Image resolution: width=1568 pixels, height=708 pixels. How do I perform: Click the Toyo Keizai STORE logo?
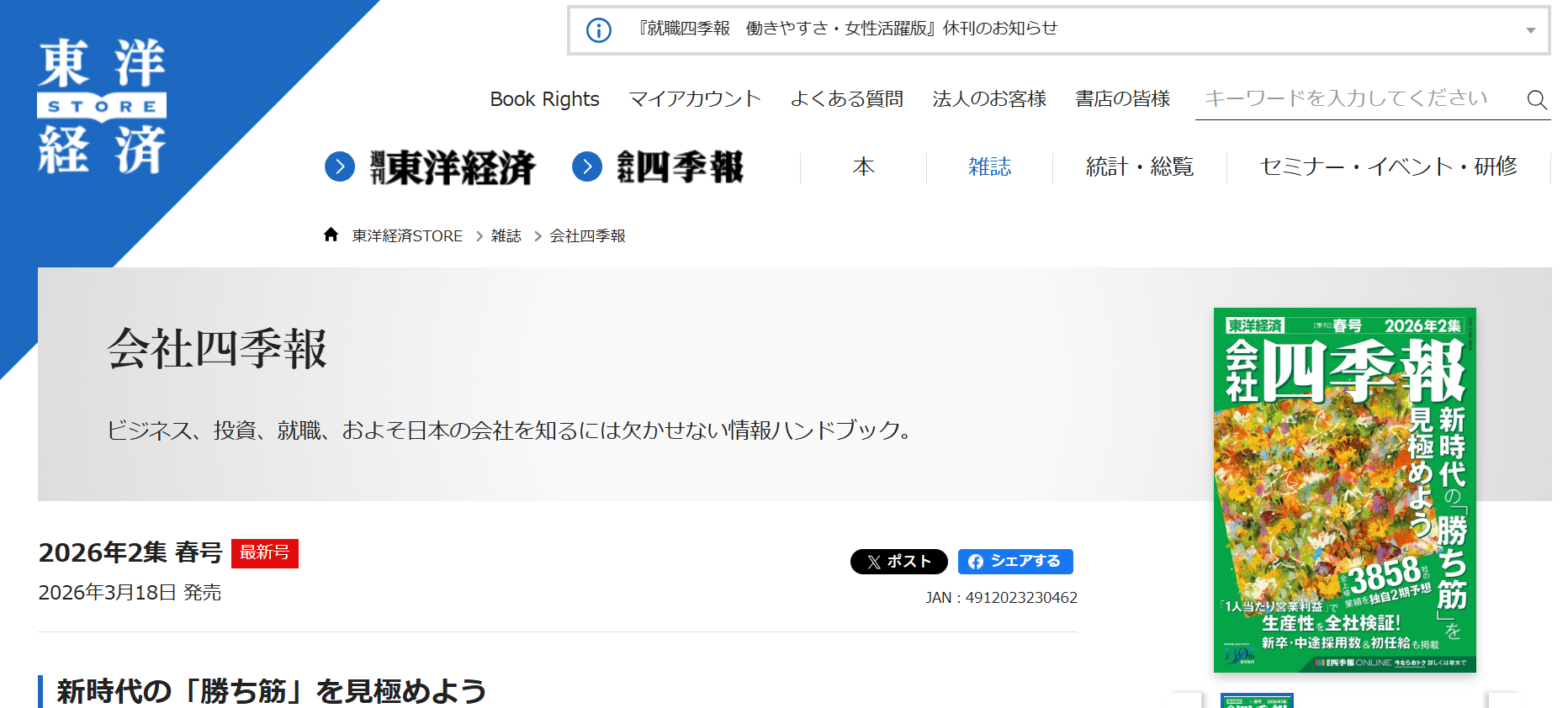[102, 107]
